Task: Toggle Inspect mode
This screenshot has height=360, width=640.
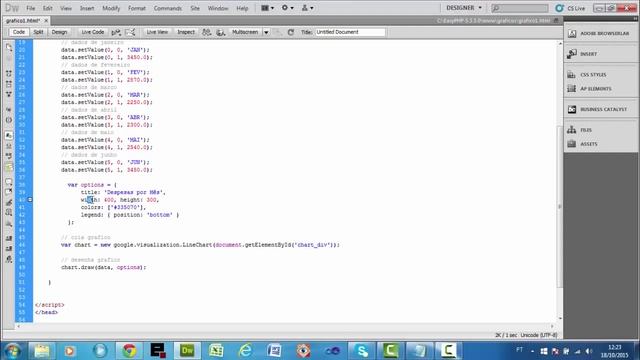Action: 186,32
